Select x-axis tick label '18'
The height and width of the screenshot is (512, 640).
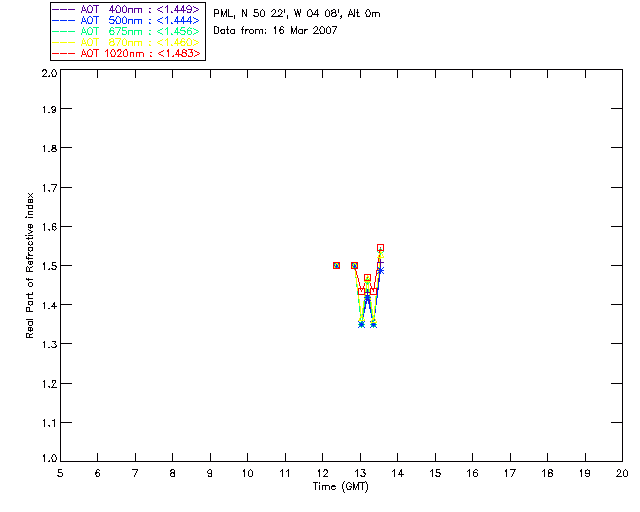[x=547, y=473]
